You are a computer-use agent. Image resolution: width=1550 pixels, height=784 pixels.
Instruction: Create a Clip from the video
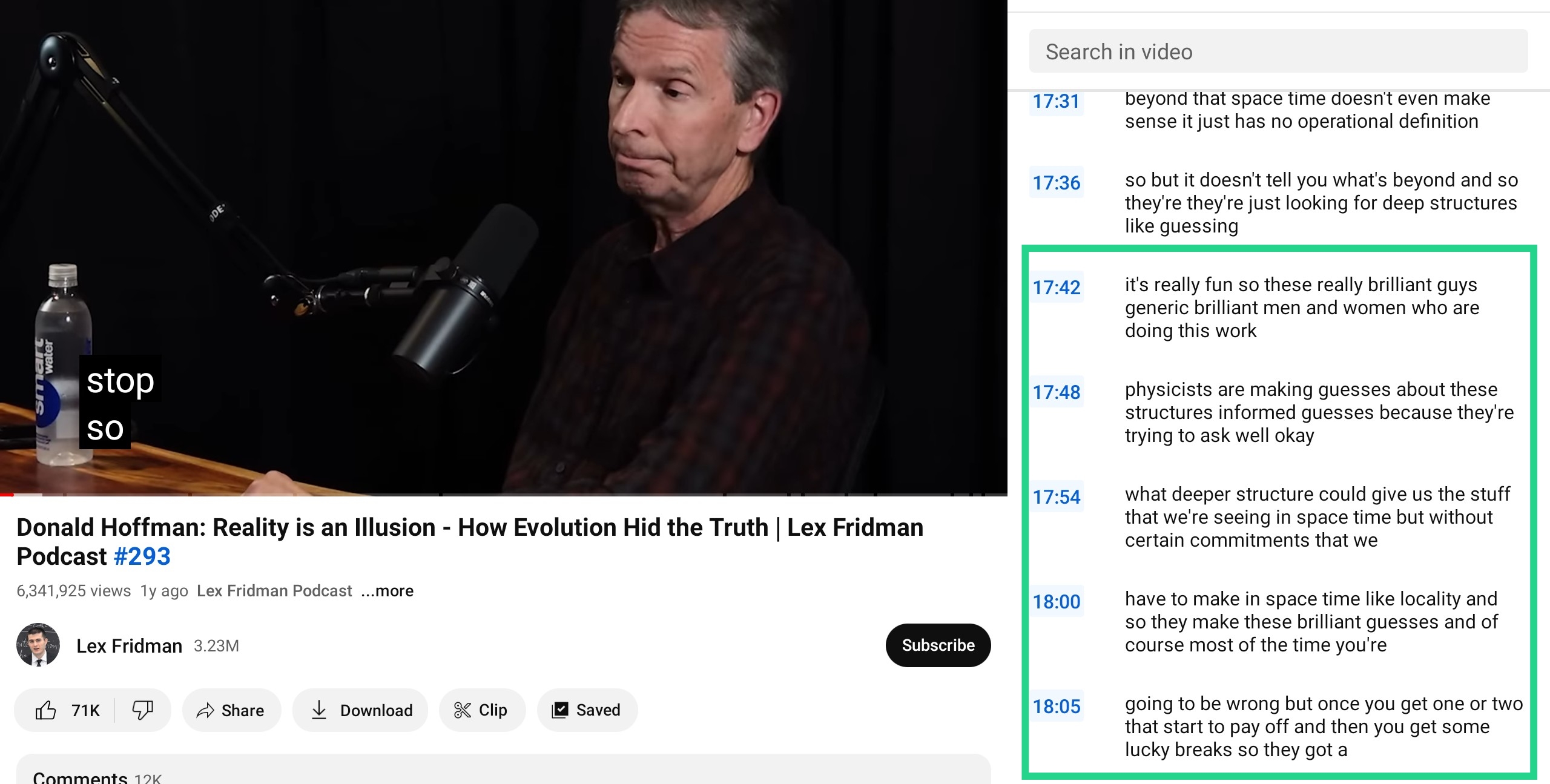point(482,710)
